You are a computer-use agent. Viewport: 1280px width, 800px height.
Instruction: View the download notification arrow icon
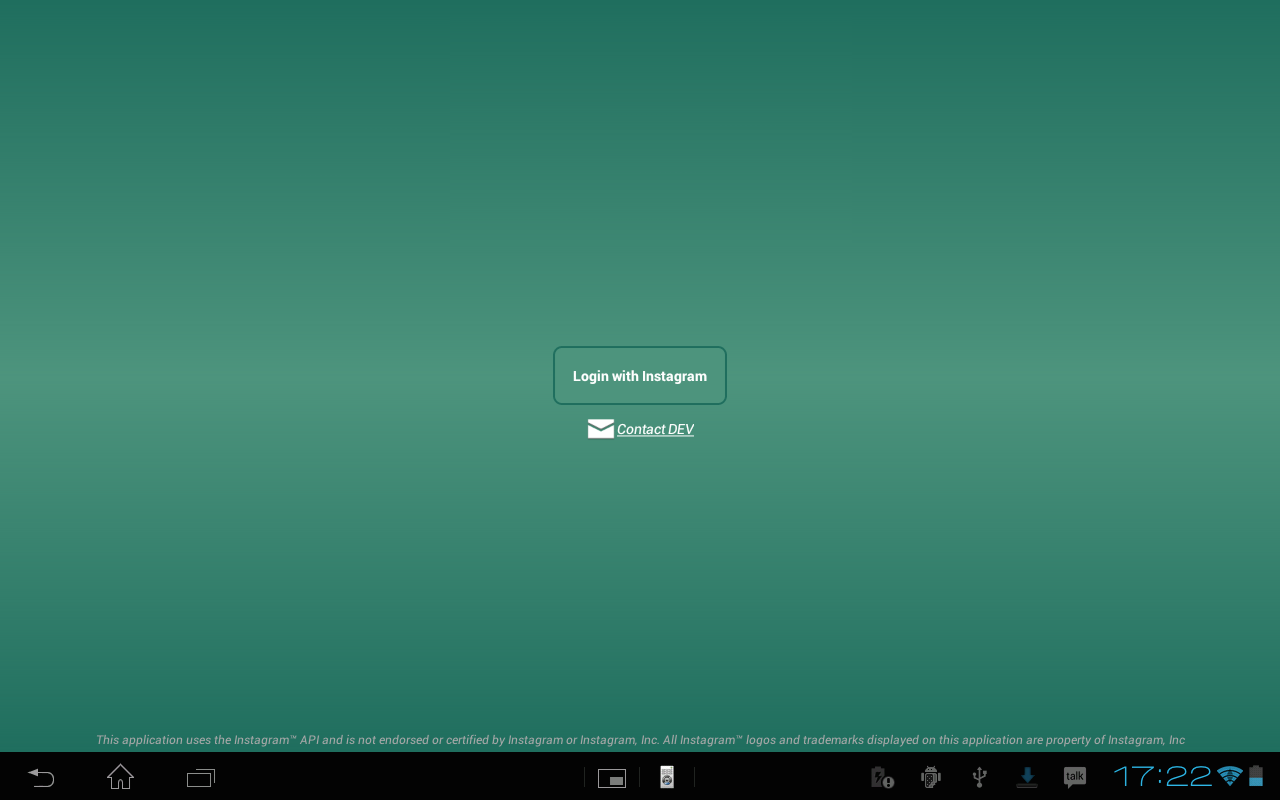[x=1027, y=777]
